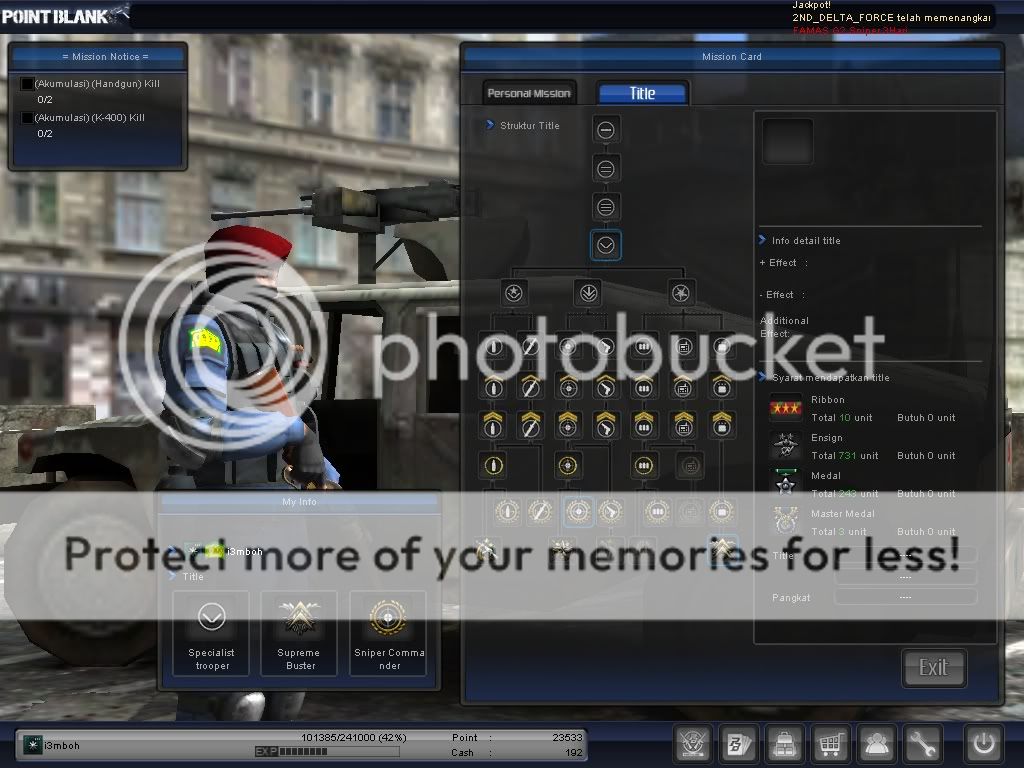This screenshot has width=1024, height=768.
Task: Click the 'Info detail title' heading
Action: (806, 240)
